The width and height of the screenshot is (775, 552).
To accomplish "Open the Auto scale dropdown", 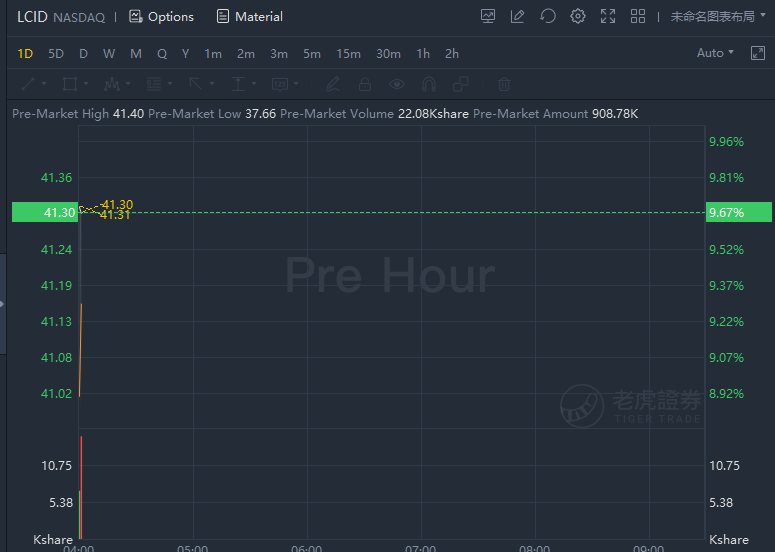I will (715, 53).
